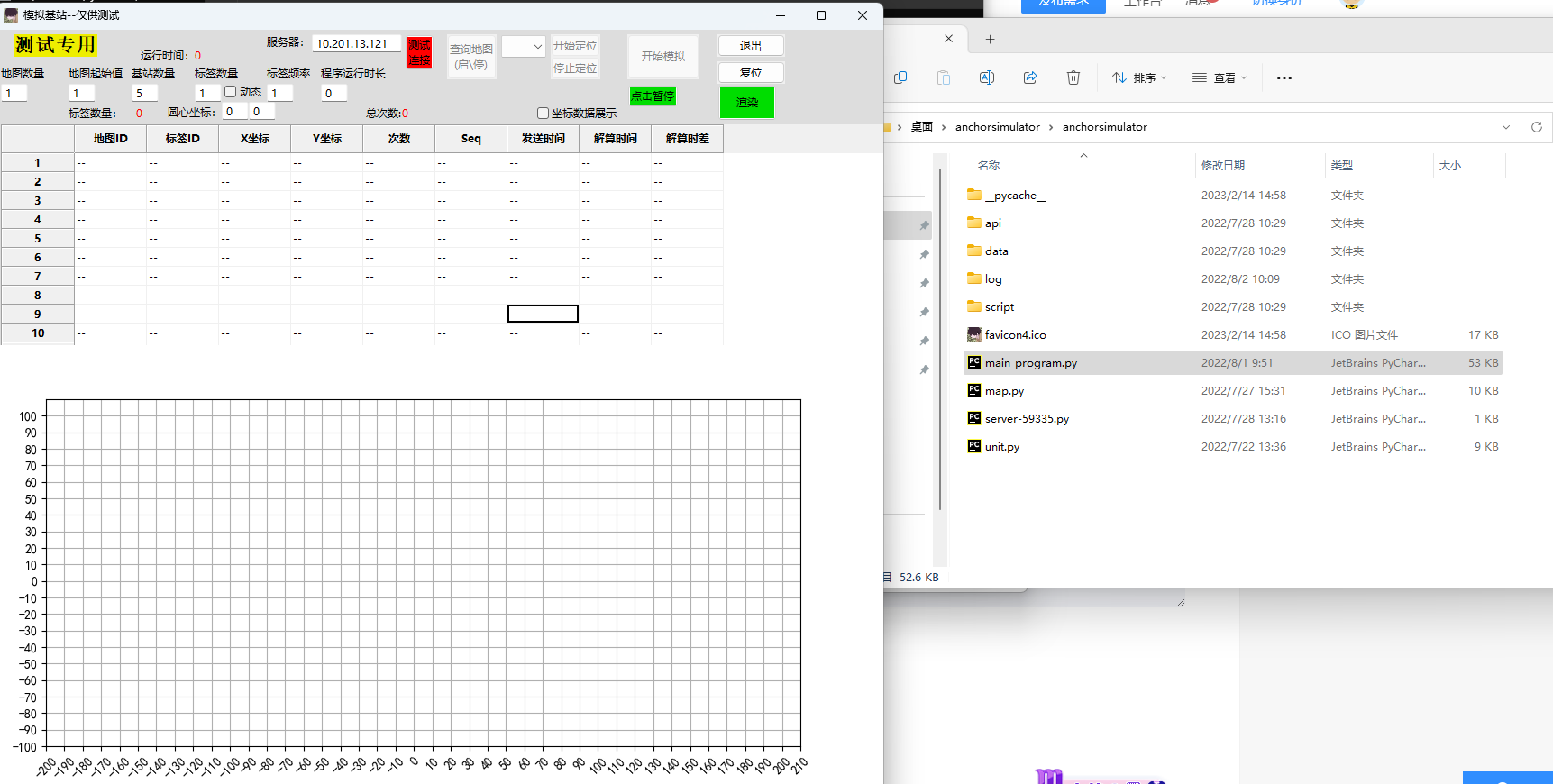
Task: Expand the Explorer address bar history chevron
Action: coord(1505,127)
